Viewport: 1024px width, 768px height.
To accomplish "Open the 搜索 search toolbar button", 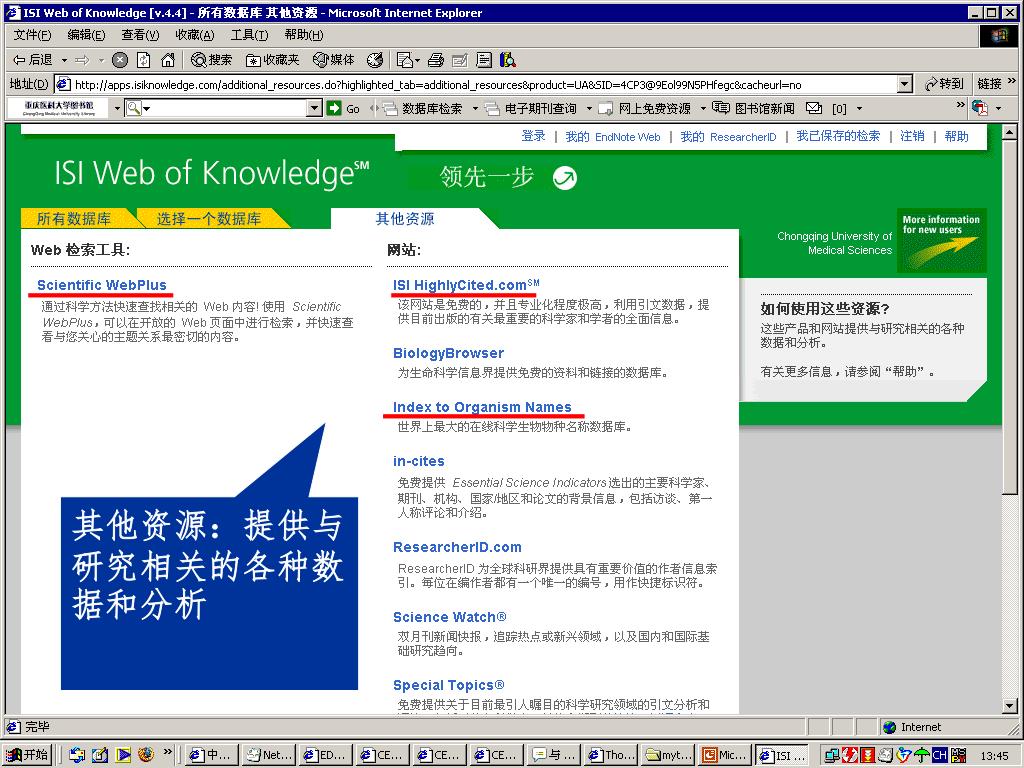I will click(211, 61).
